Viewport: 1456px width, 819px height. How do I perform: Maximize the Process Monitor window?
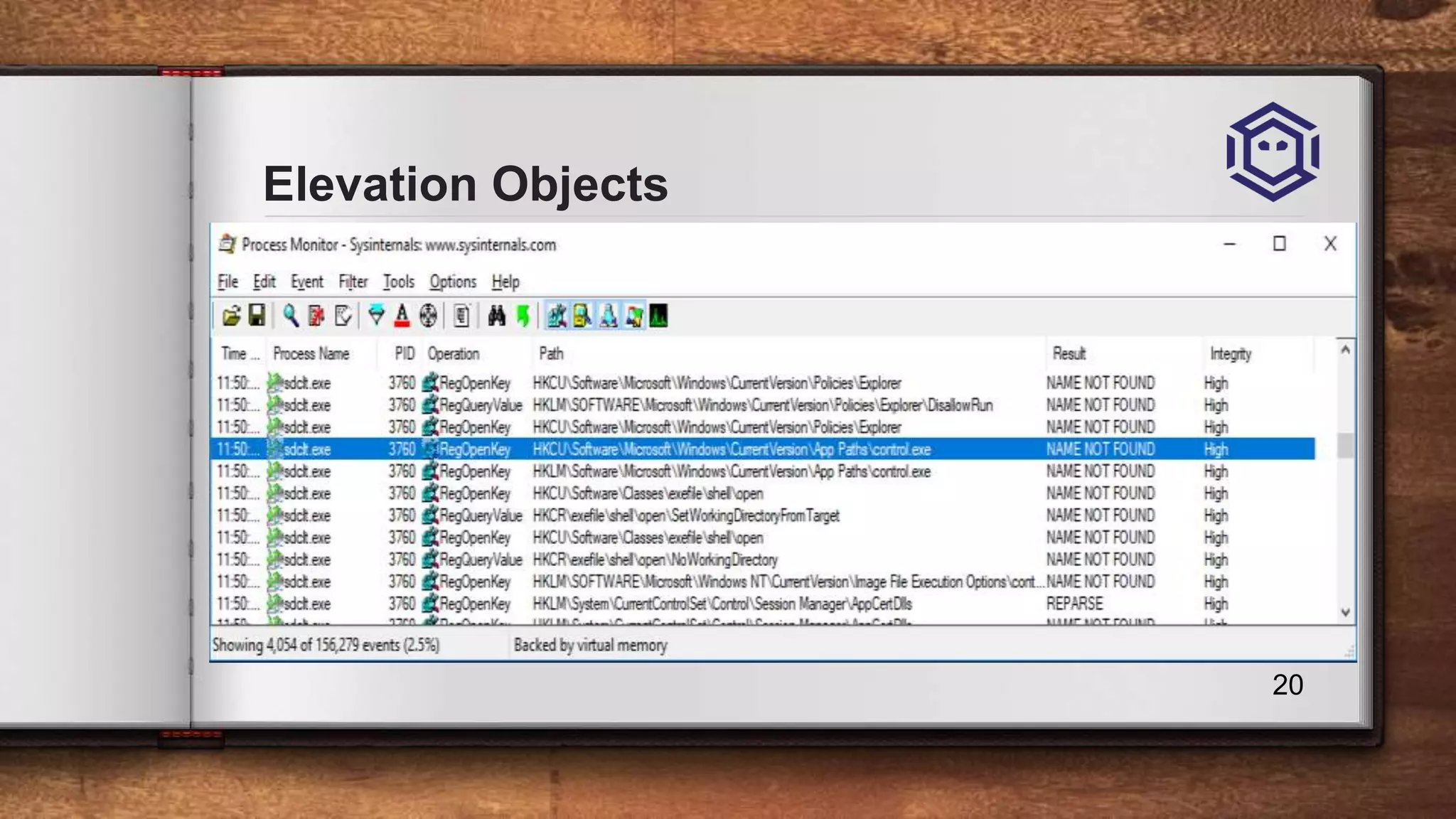coord(1279,244)
